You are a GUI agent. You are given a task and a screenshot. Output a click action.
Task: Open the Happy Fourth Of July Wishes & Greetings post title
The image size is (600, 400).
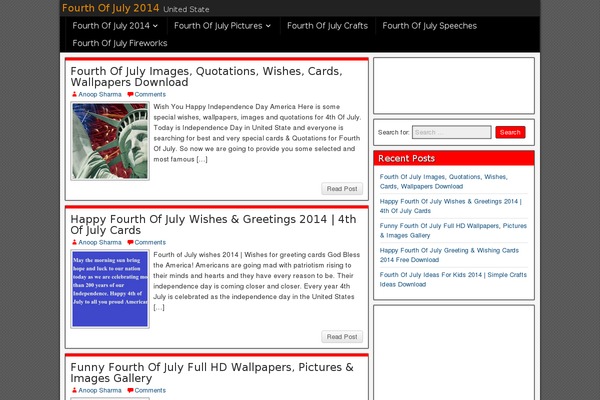(213, 225)
